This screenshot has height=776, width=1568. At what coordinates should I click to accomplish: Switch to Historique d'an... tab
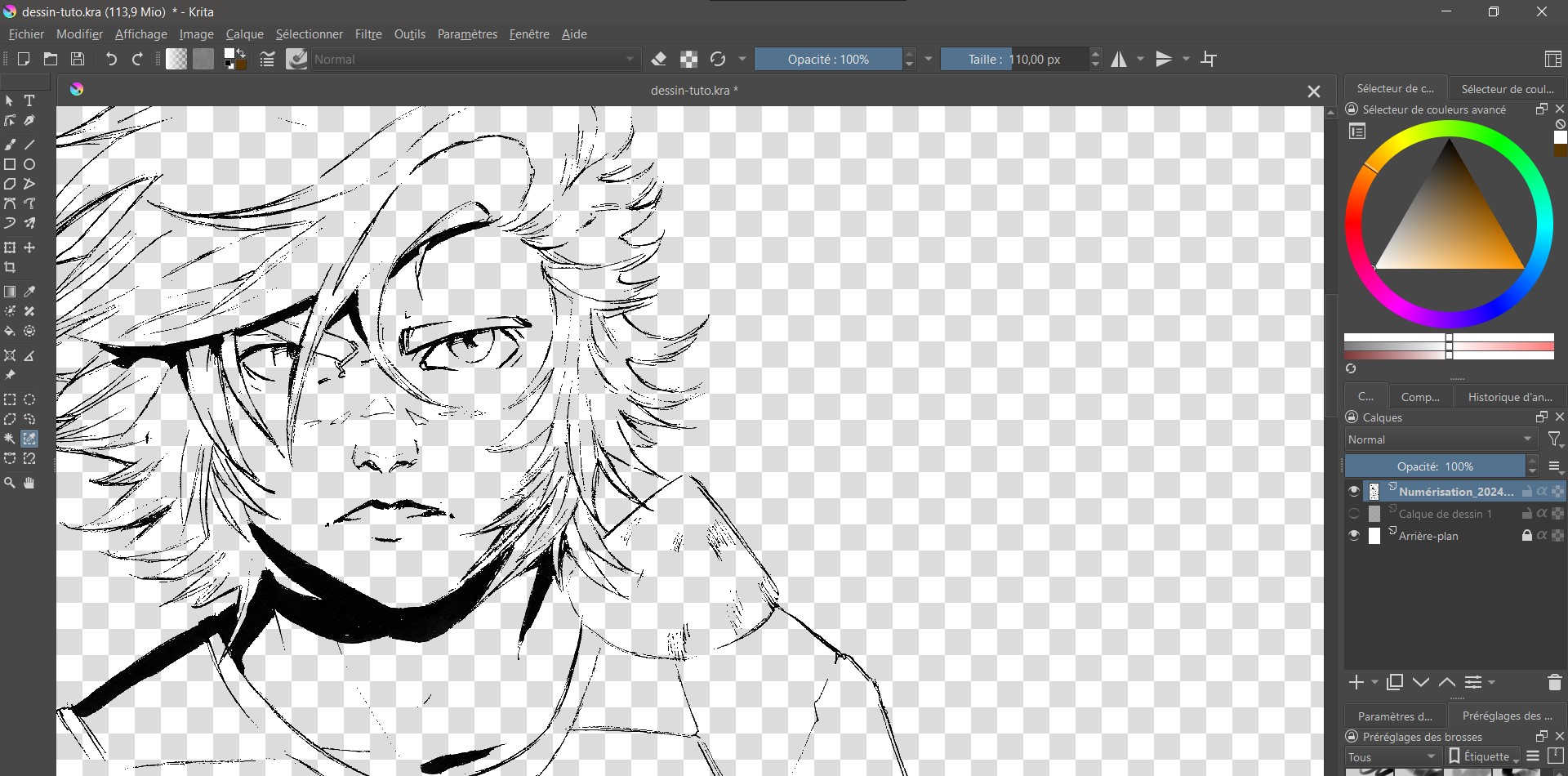tap(1509, 397)
